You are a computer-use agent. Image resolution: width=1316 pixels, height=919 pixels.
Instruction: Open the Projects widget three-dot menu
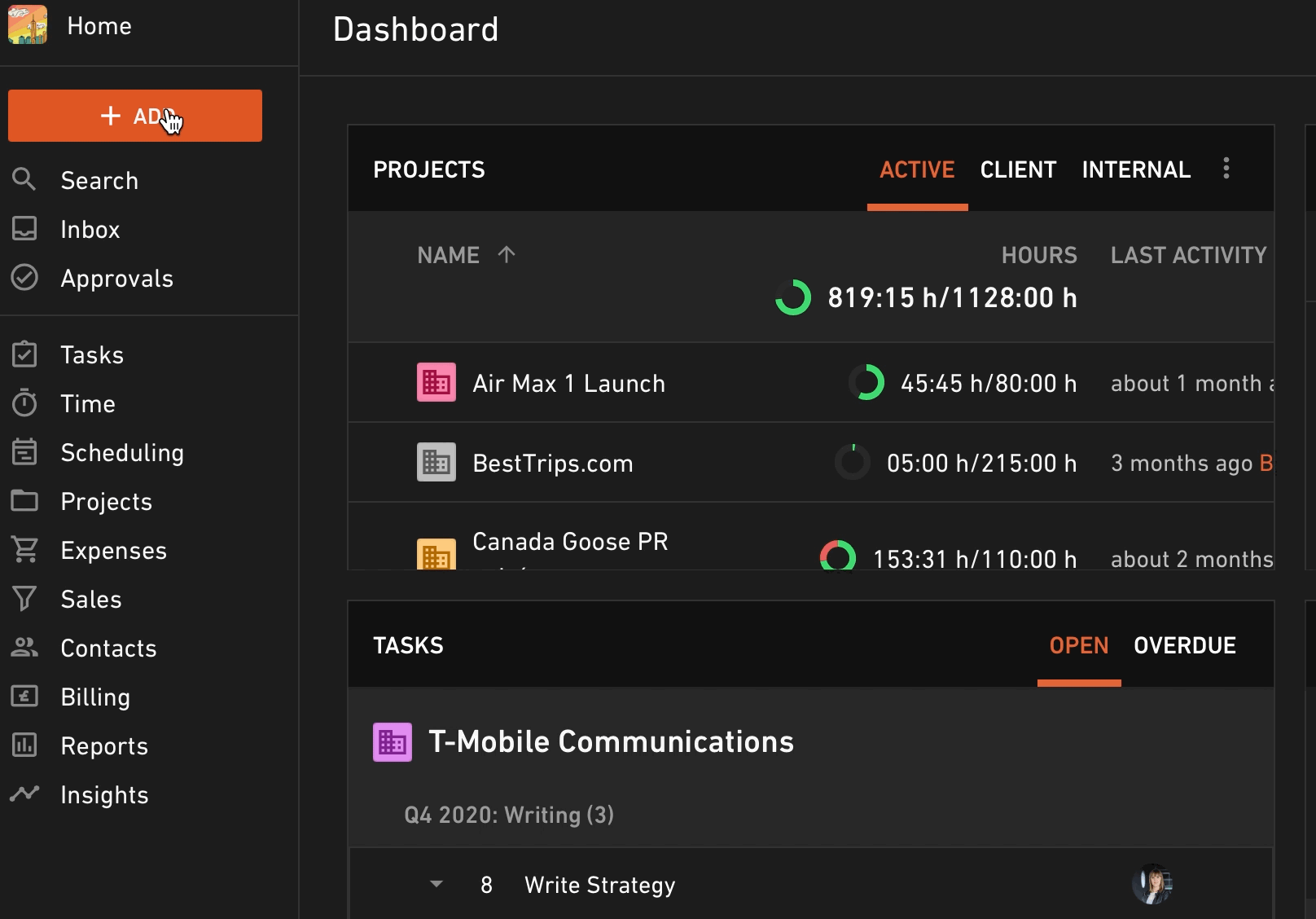click(1226, 169)
